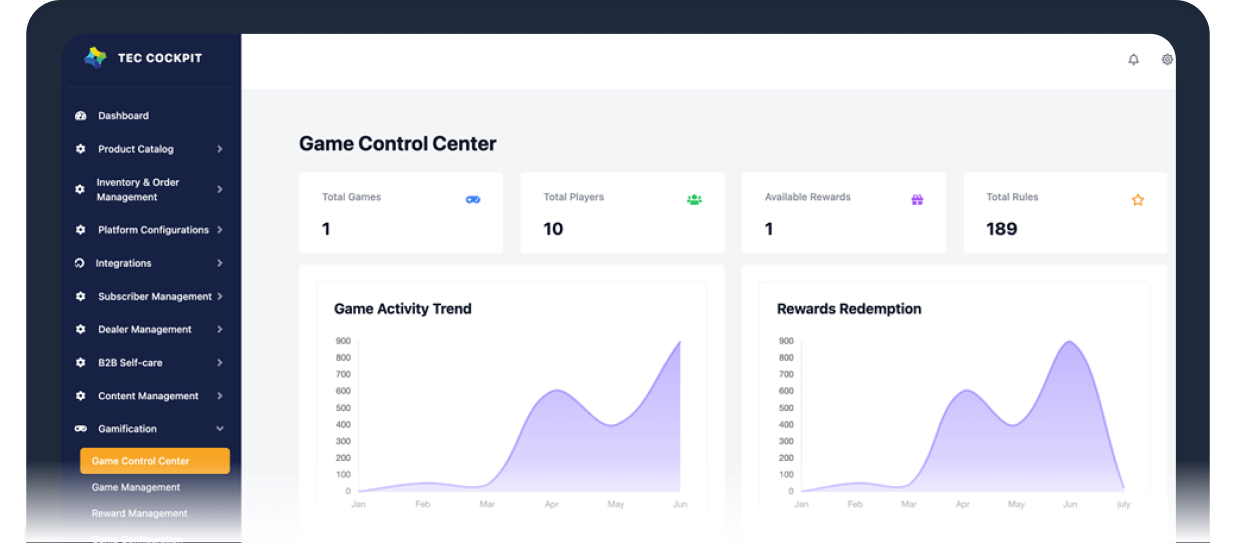The image size is (1236, 543).
Task: Expand the Platform Configurations submenu arrow
Action: (219, 230)
